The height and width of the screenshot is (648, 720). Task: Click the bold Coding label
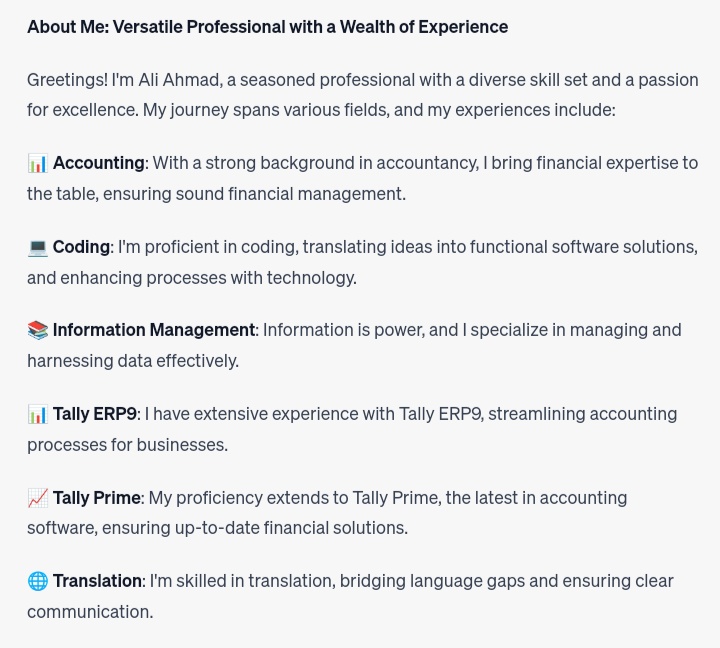coord(81,247)
